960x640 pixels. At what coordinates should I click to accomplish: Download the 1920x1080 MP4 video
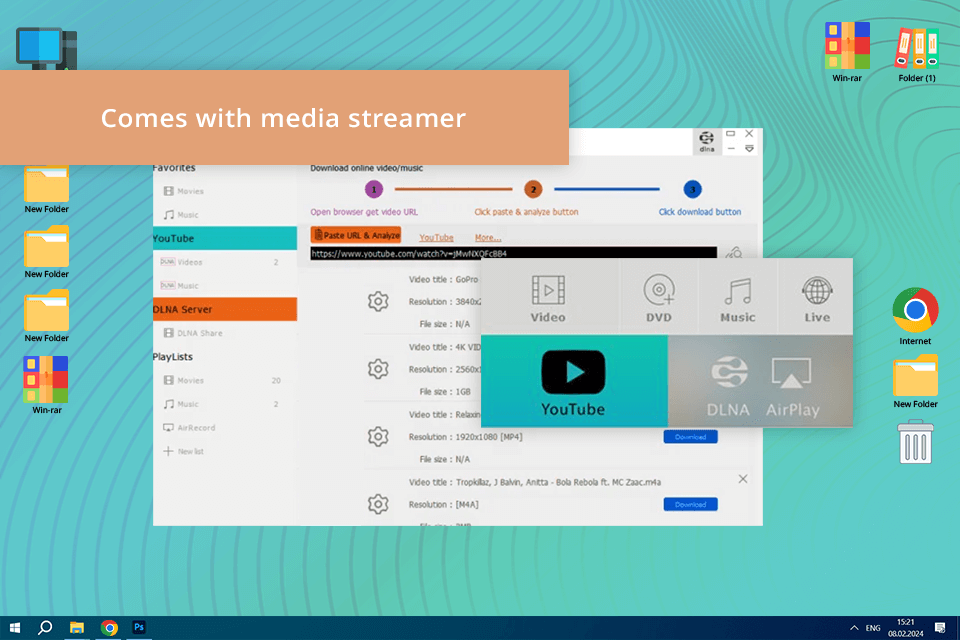tap(690, 437)
